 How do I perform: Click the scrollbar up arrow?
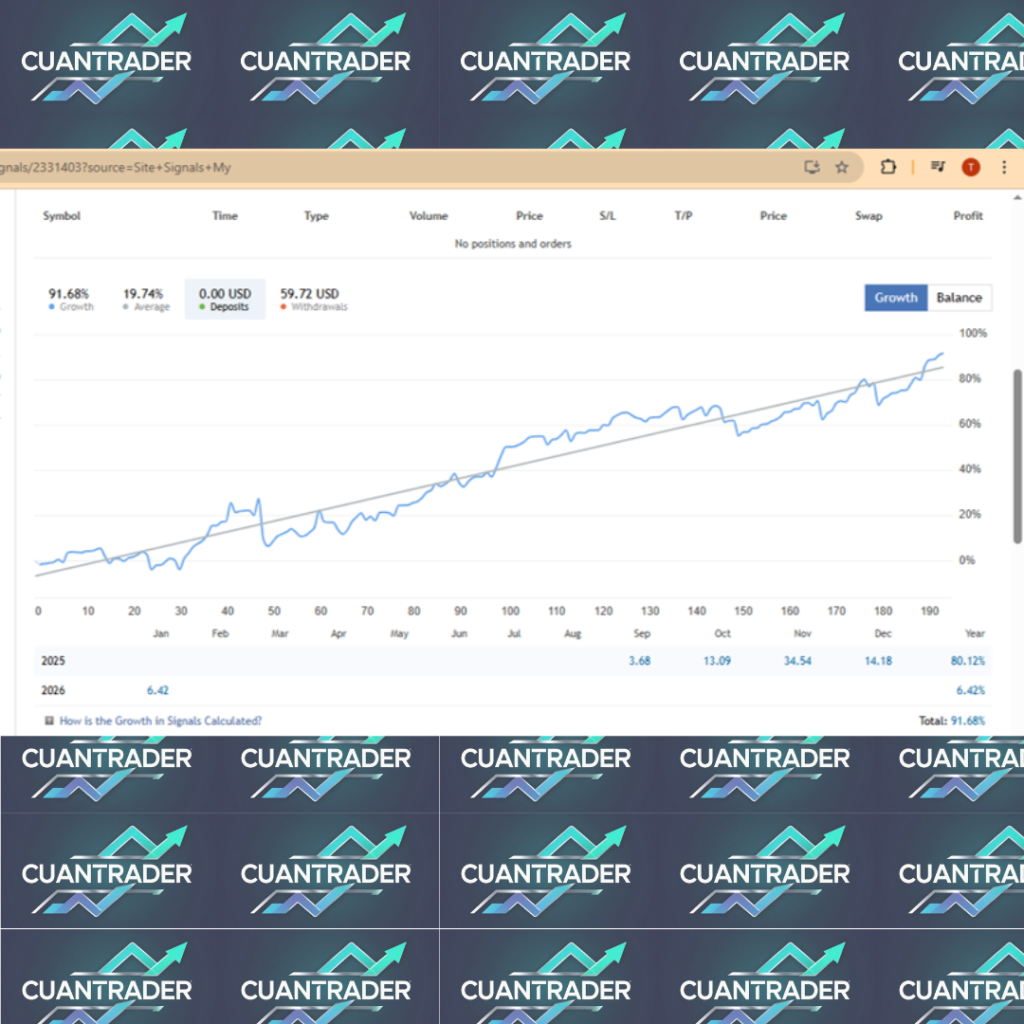click(x=1017, y=197)
